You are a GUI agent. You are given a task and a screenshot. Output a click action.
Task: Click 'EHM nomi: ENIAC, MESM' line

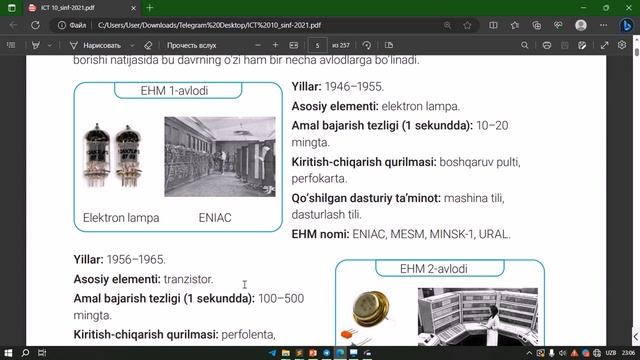click(x=401, y=234)
